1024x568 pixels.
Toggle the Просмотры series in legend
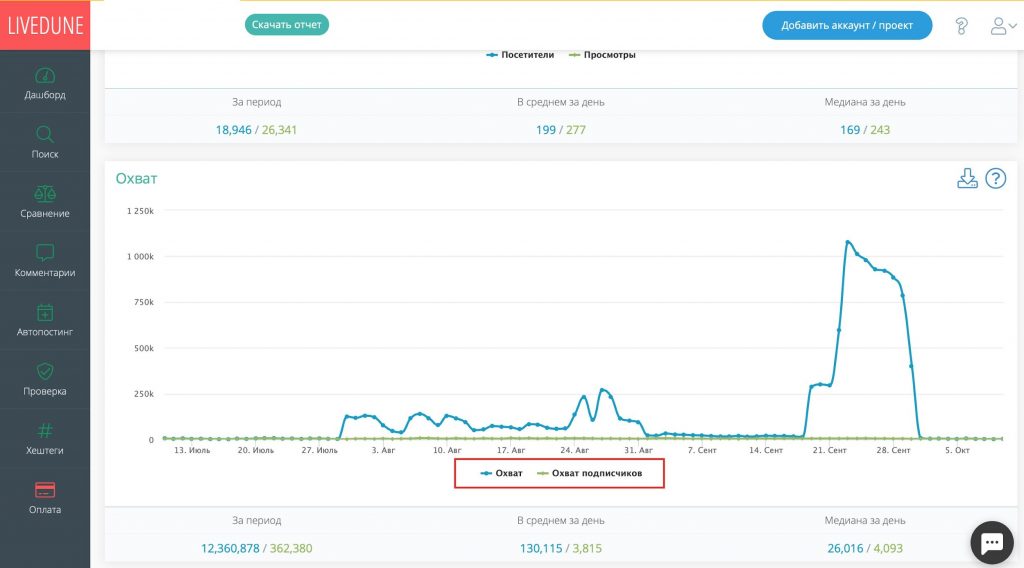[602, 55]
